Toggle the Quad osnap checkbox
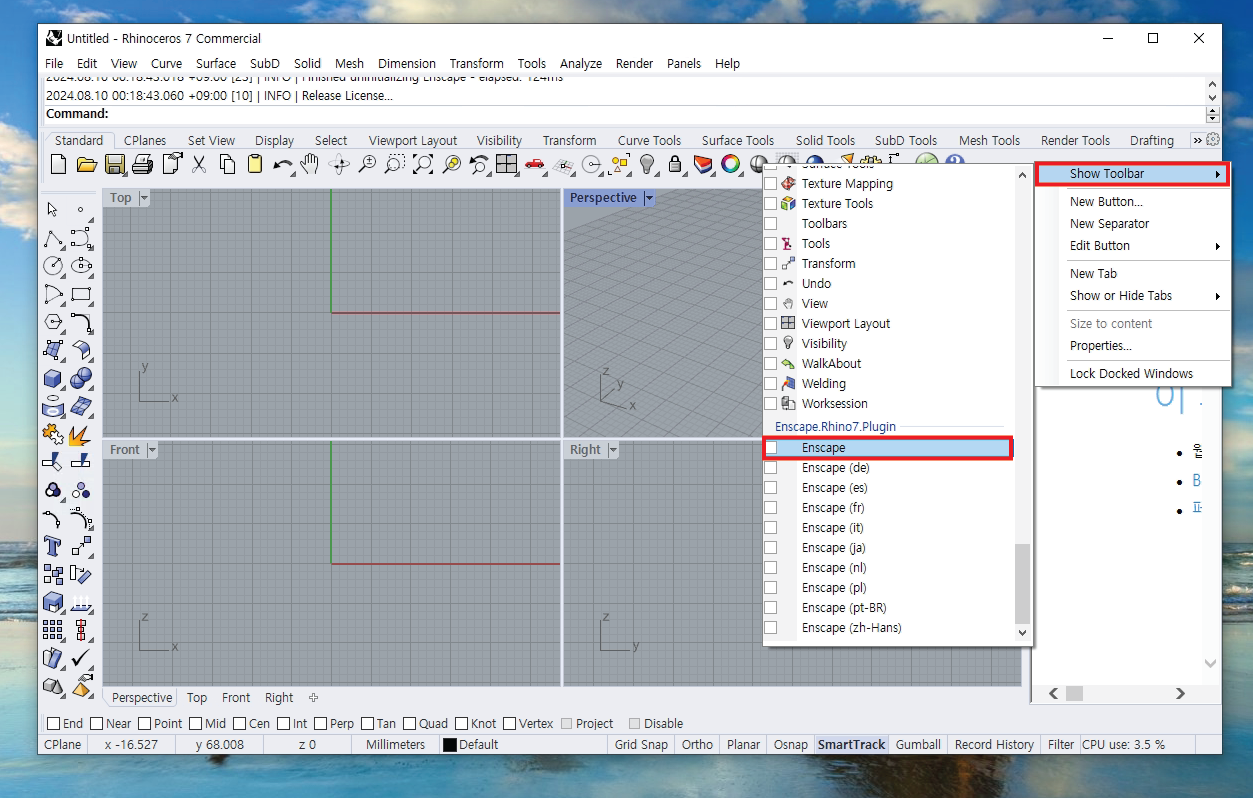 410,724
